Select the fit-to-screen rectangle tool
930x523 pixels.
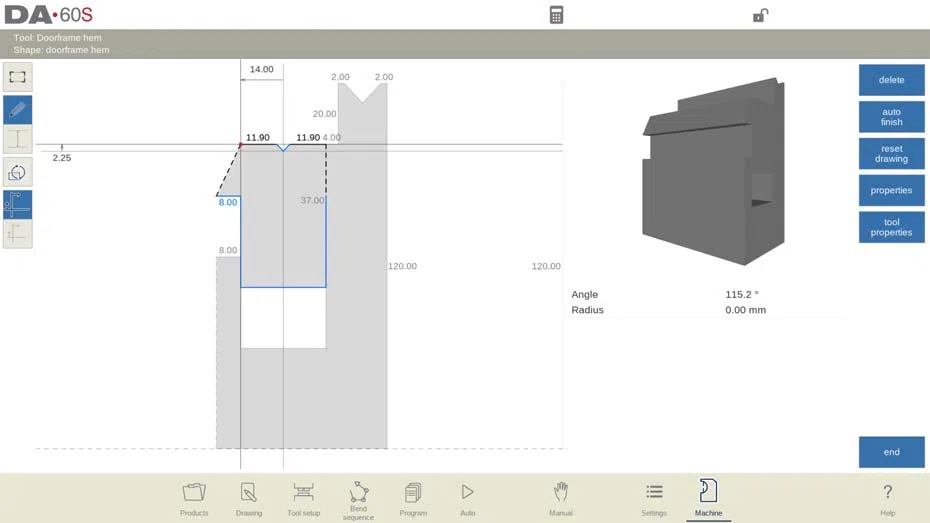pyautogui.click(x=17, y=77)
